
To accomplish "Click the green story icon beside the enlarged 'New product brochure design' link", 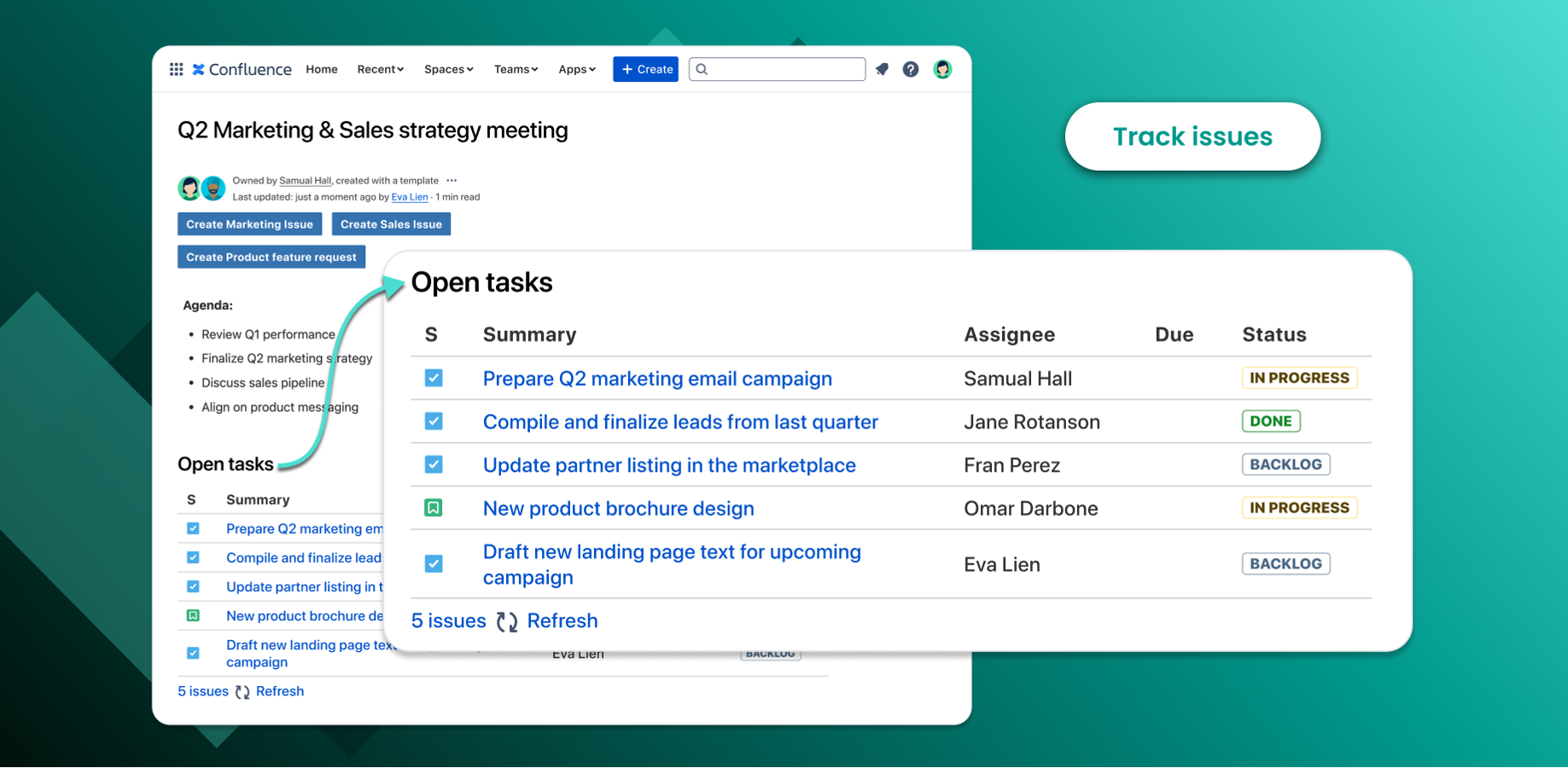I will click(x=434, y=509).
